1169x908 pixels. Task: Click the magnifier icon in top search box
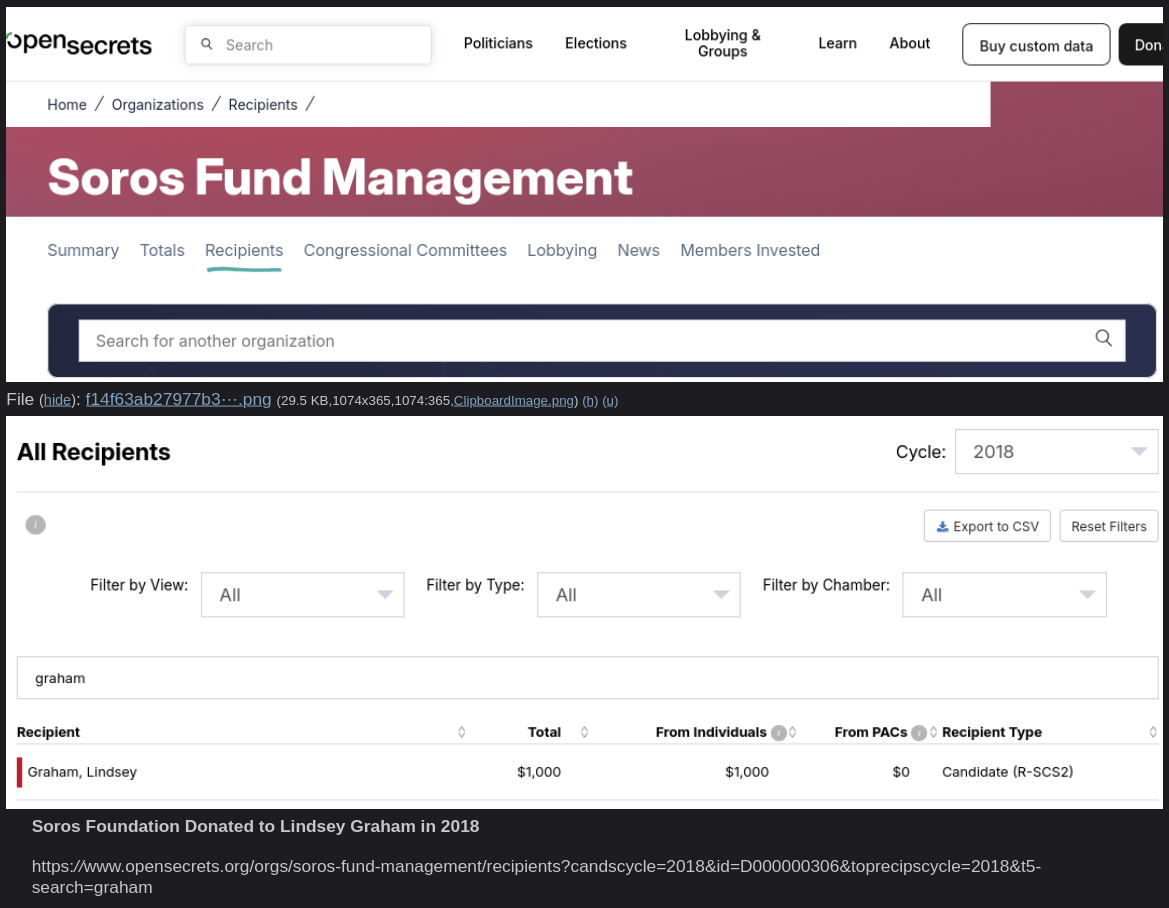[207, 44]
